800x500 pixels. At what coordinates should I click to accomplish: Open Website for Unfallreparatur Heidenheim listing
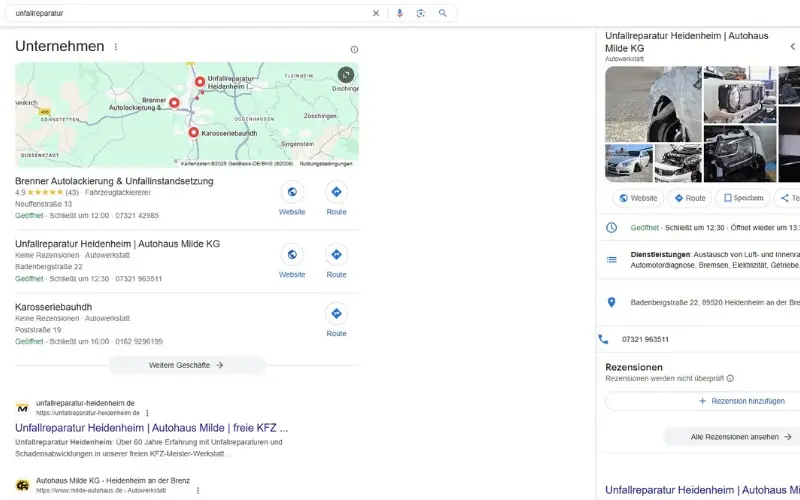292,261
